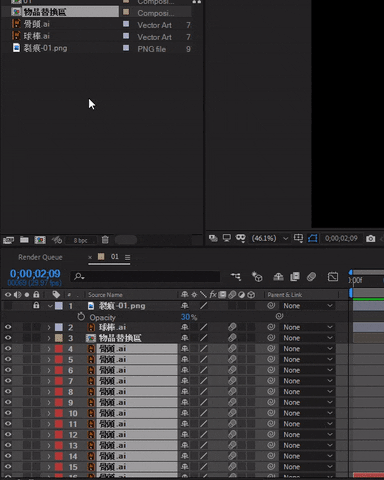Toggle the Draft 3D icon
384x480 pixels.
[x=257, y=276]
